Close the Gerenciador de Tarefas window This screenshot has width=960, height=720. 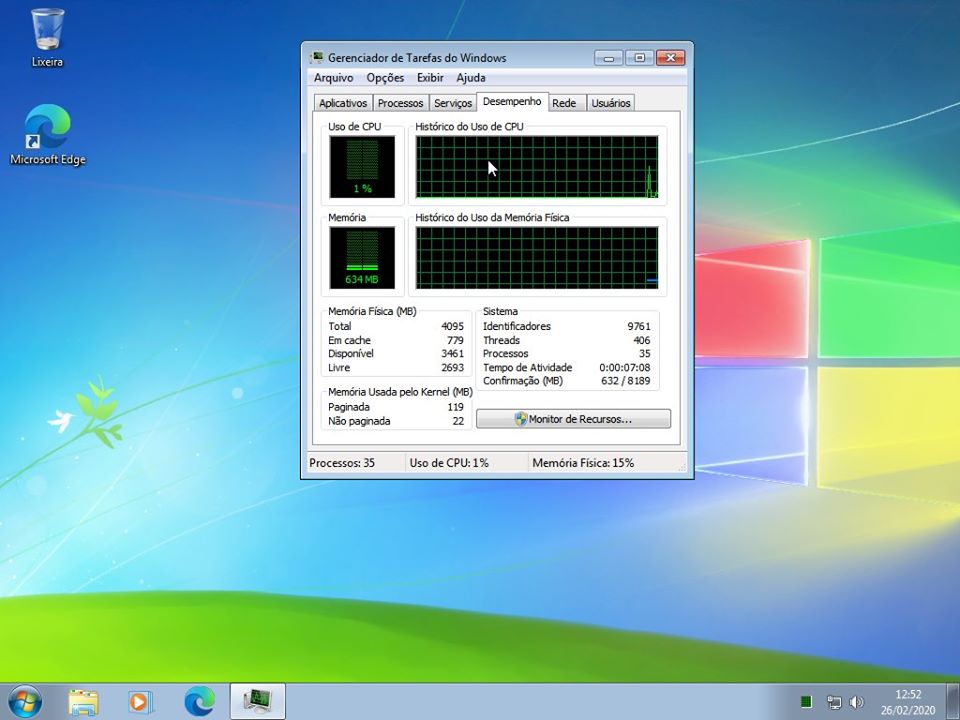tap(670, 58)
